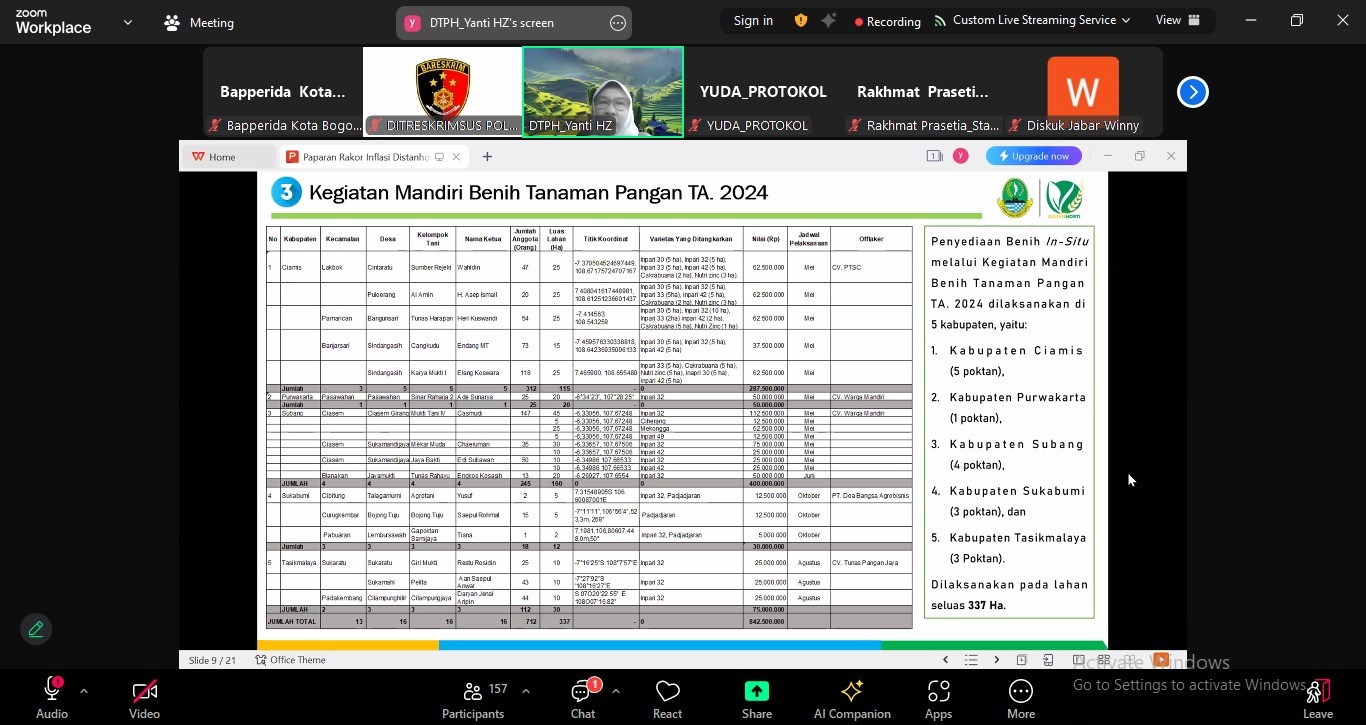
Task: Open a new WPS tab with the plus
Action: [487, 157]
